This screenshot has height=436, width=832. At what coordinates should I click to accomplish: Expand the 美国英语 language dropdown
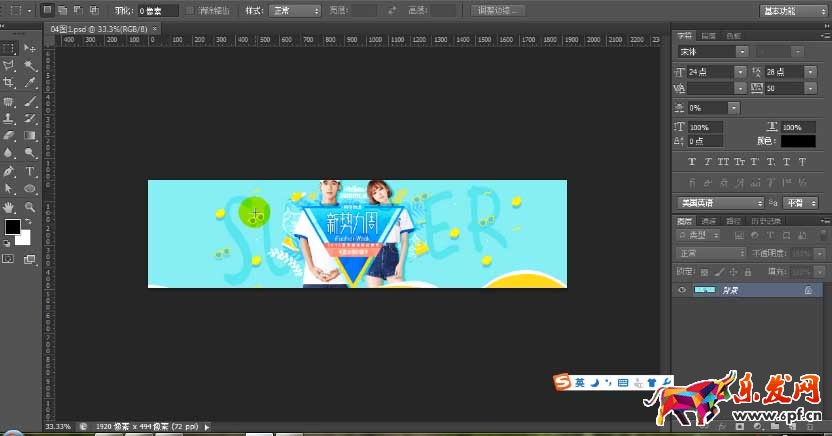tap(719, 202)
